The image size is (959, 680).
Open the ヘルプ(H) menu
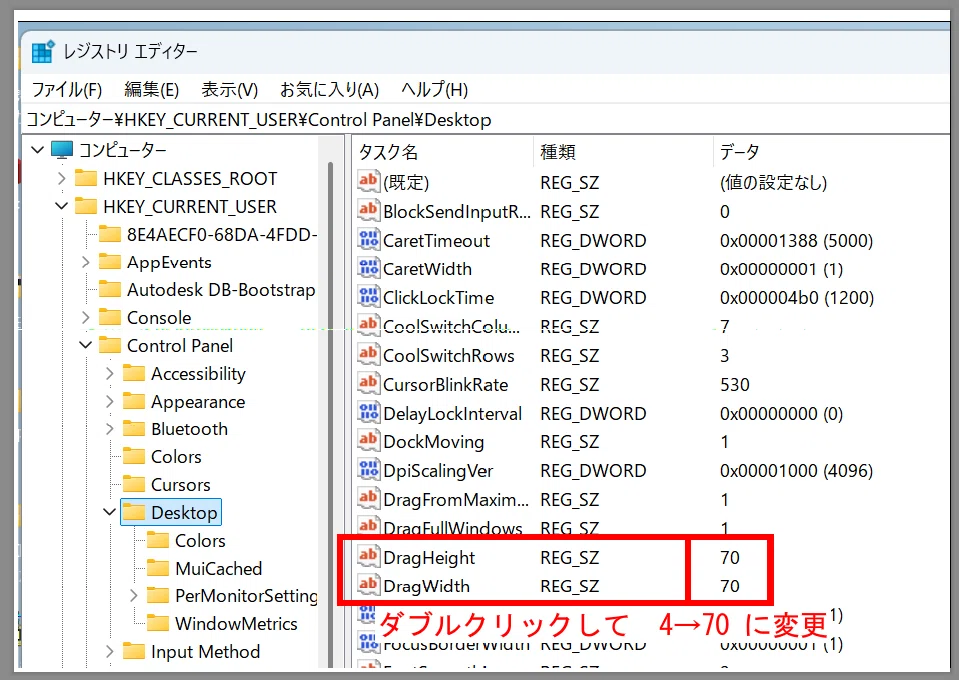434,90
